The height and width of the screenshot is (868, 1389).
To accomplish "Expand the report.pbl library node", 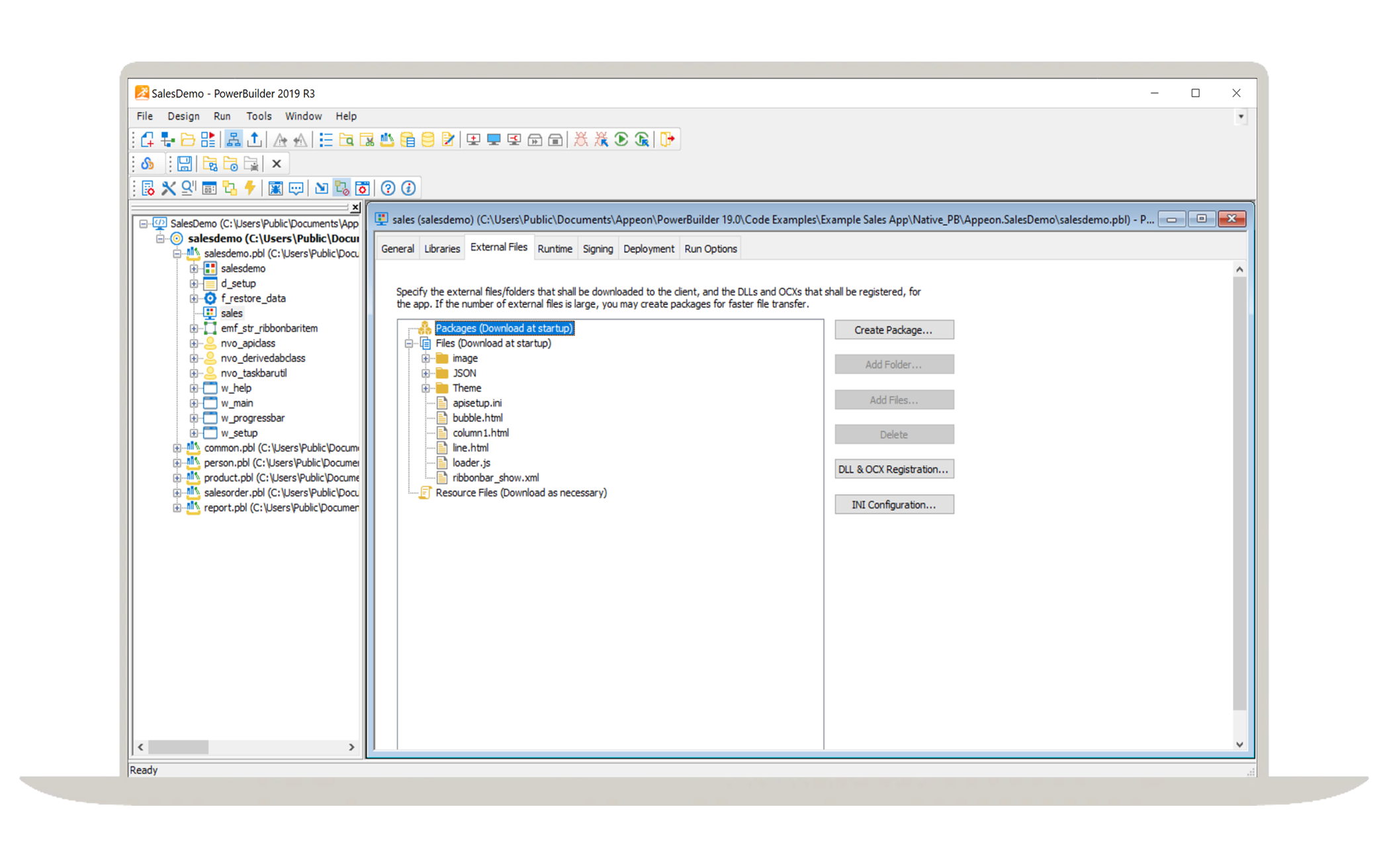I will (177, 507).
